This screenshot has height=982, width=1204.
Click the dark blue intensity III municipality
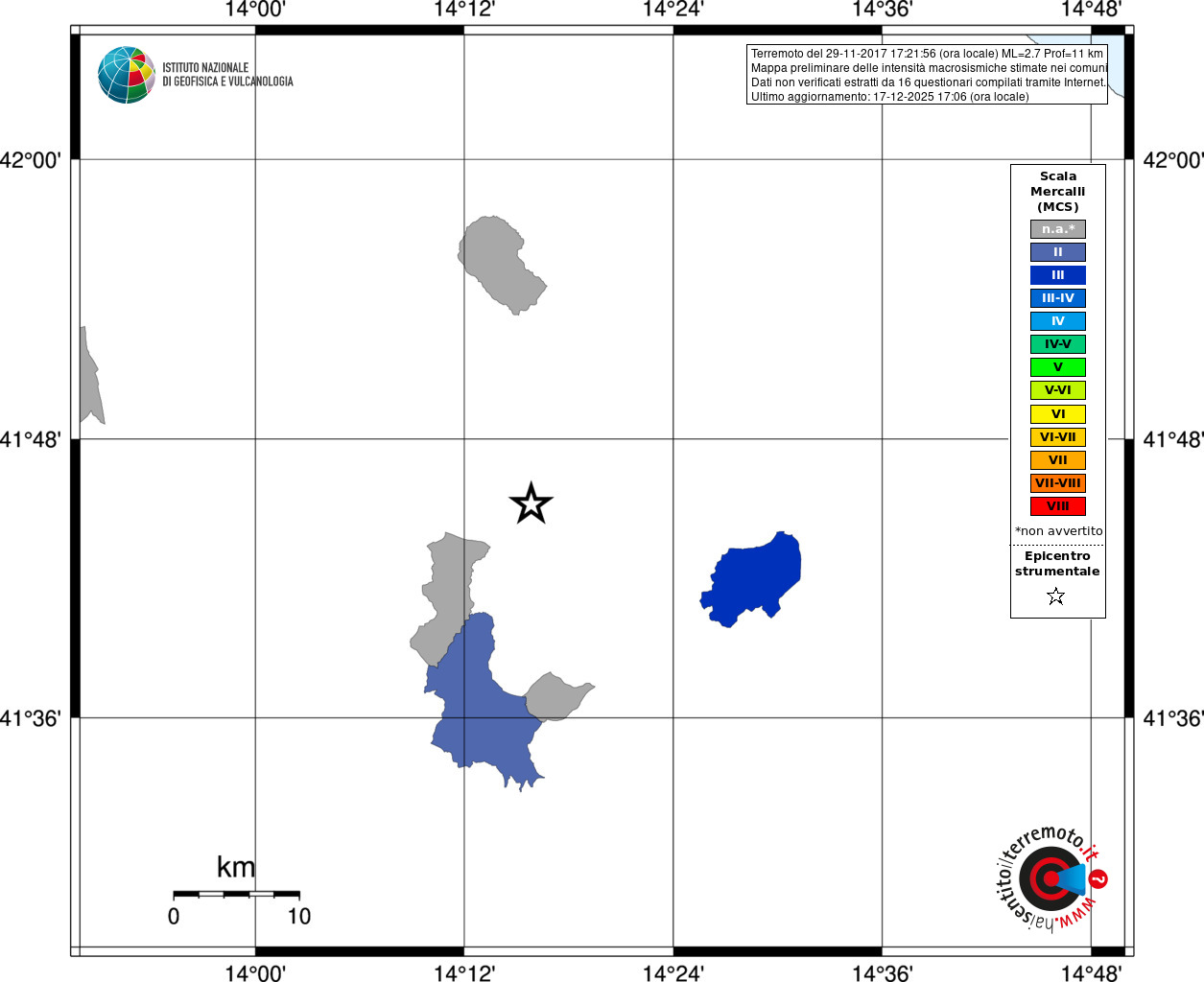753,578
